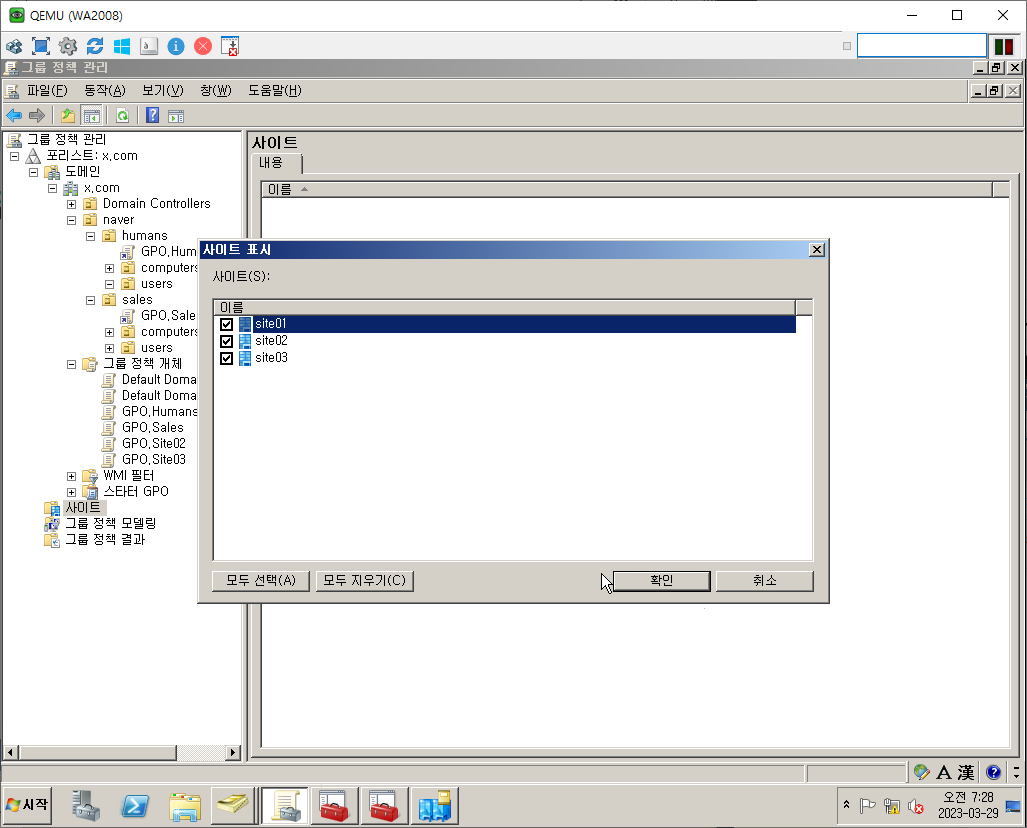
Task: Open Help with the blue question-mark icon
Action: (x=153, y=116)
